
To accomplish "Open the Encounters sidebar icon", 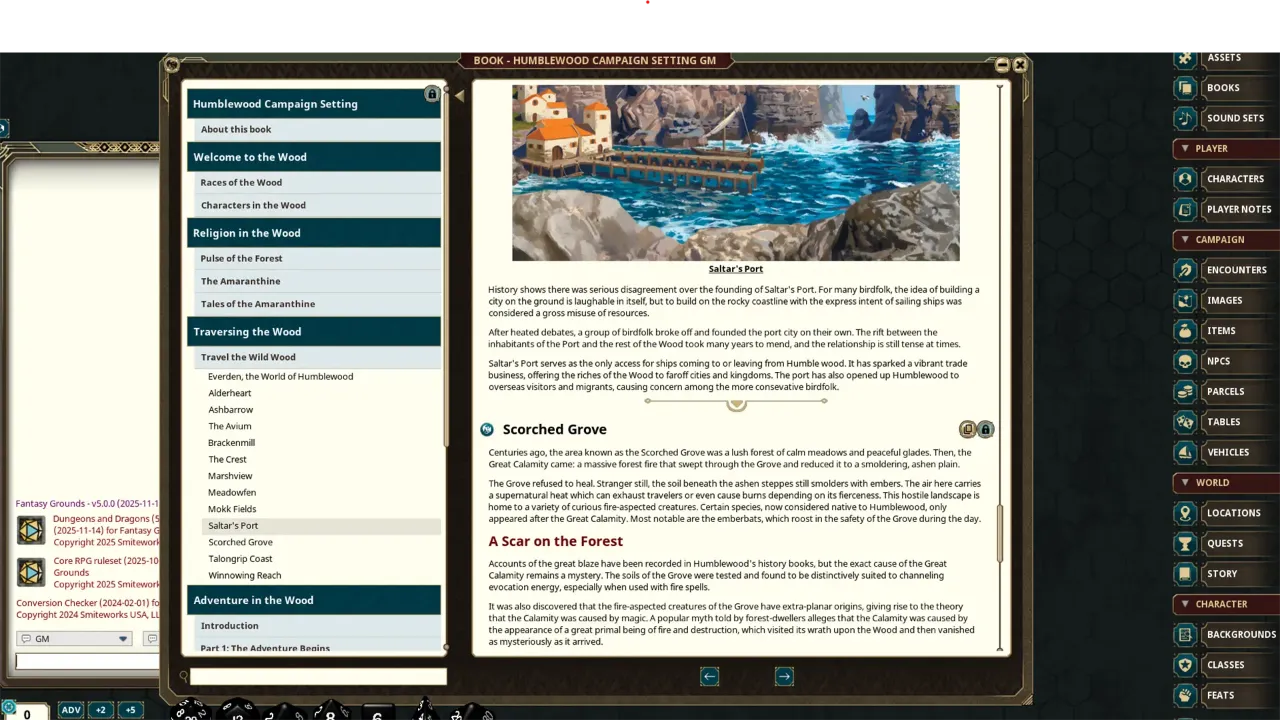I will 1185,270.
